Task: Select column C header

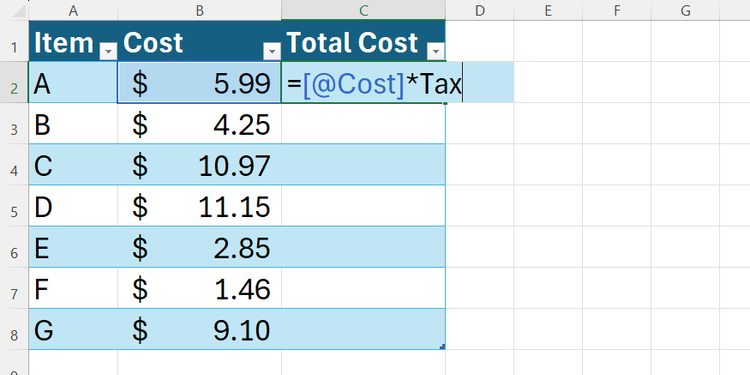Action: point(364,11)
